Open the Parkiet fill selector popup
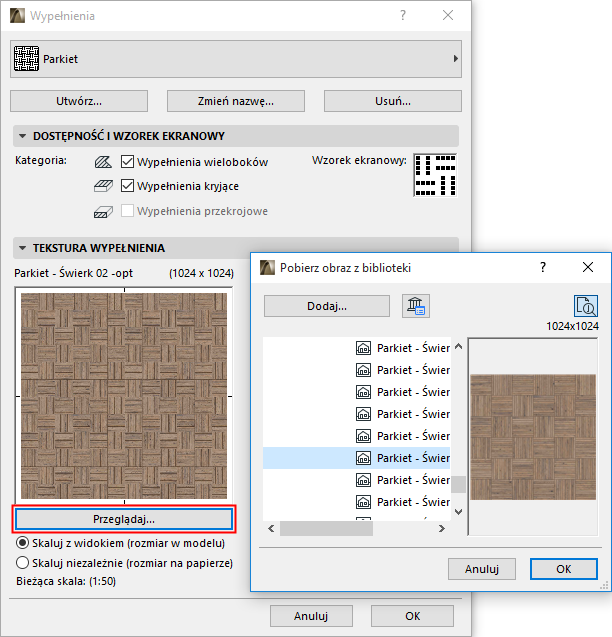Viewport: 612px width, 637px height. (236, 59)
